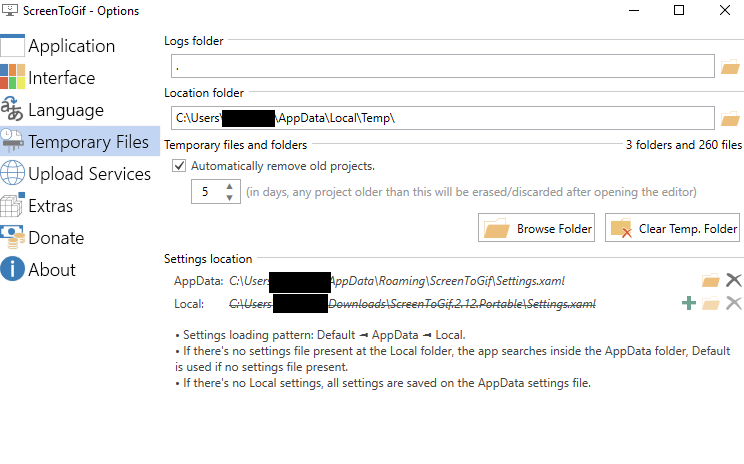Open the Interface settings section
The image size is (744, 464).
[80, 78]
